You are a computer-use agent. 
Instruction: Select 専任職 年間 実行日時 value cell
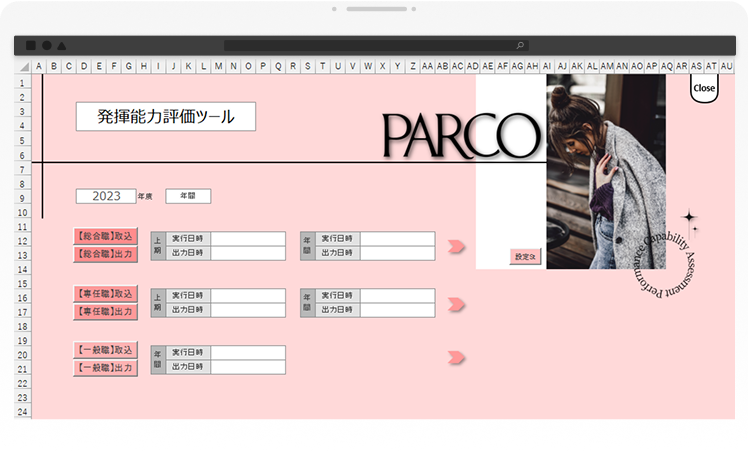click(x=397, y=295)
